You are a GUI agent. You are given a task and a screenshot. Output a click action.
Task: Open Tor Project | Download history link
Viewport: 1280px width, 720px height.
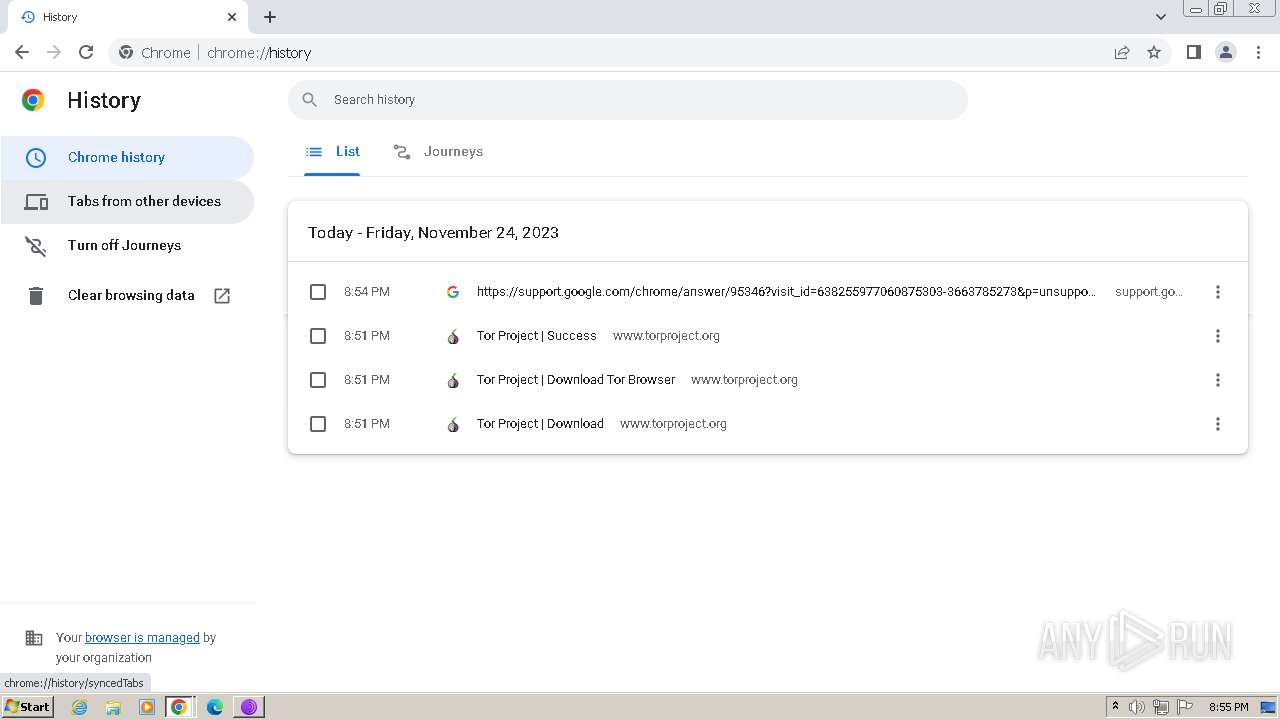pos(540,424)
